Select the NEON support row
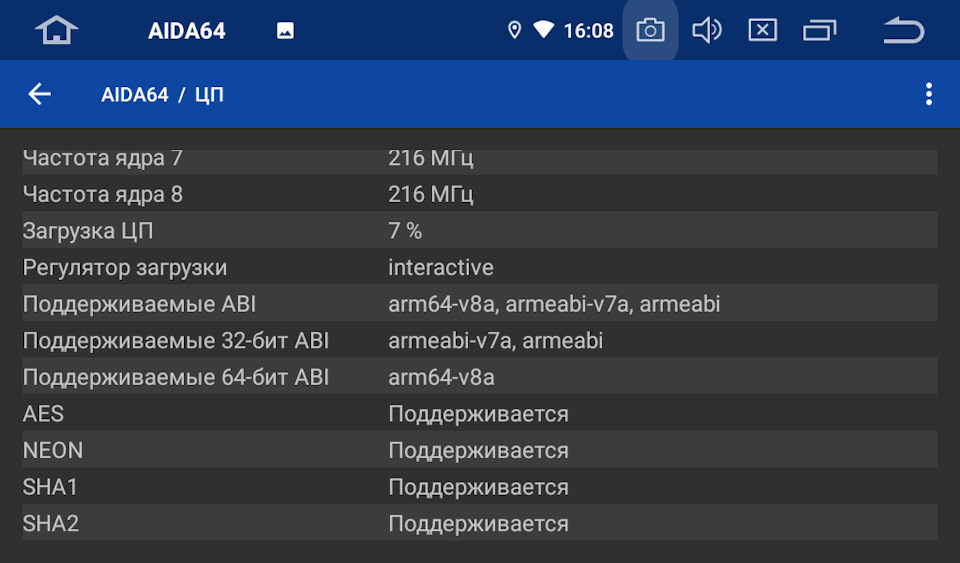The image size is (960, 563). [x=480, y=450]
